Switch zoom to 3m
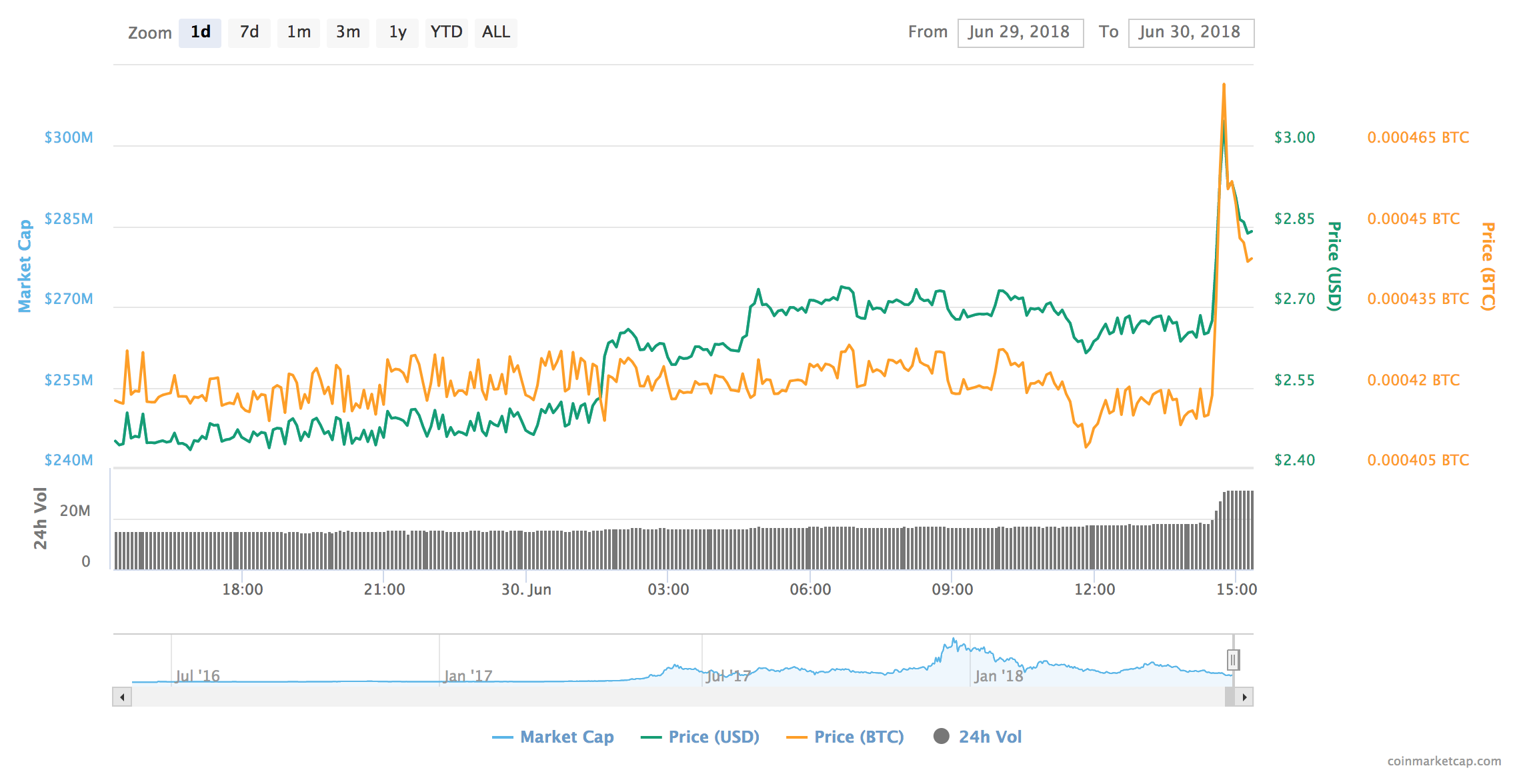The height and width of the screenshot is (784, 1531). coord(348,33)
